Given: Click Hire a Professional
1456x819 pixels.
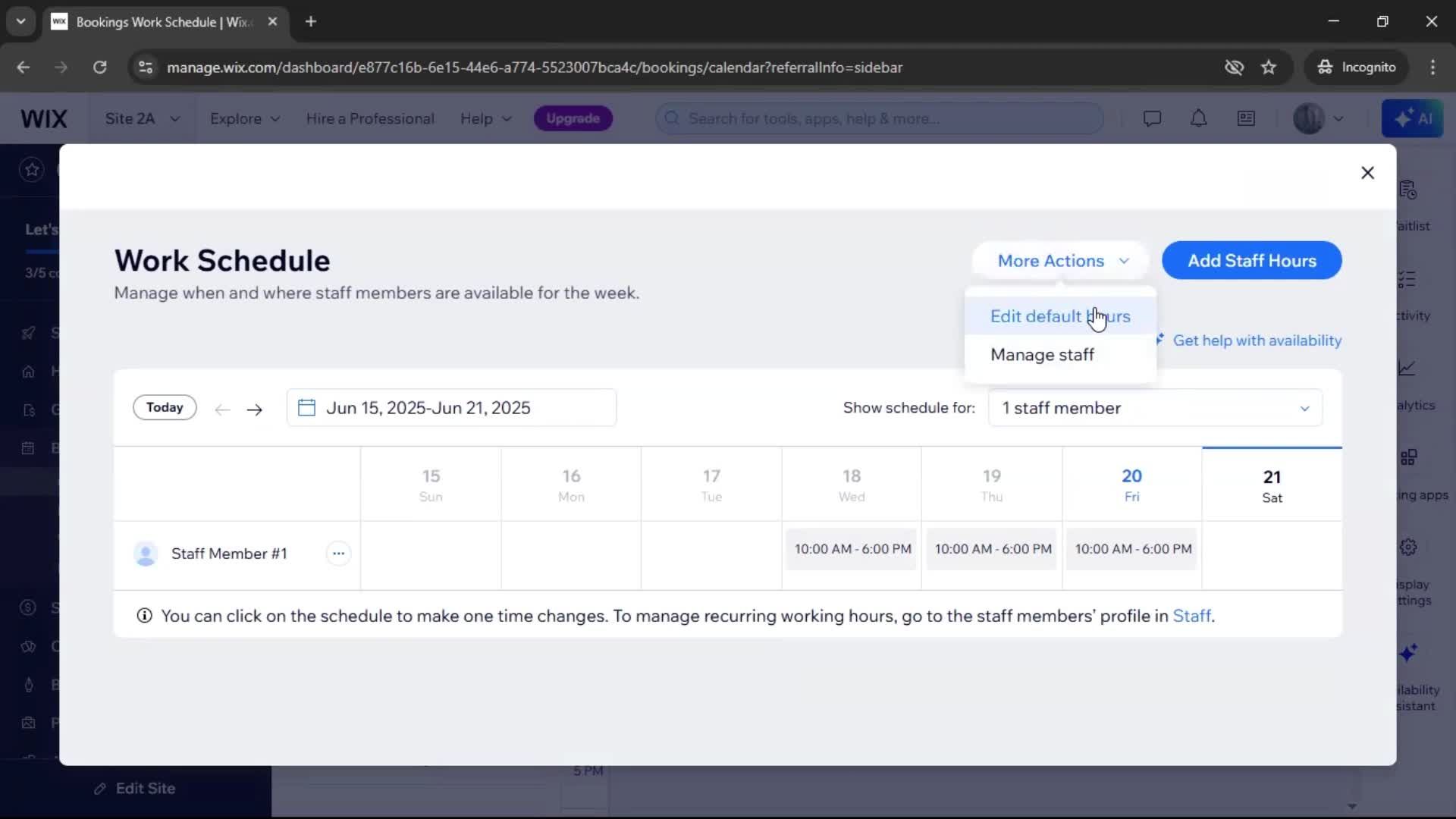Looking at the screenshot, I should pos(370,119).
